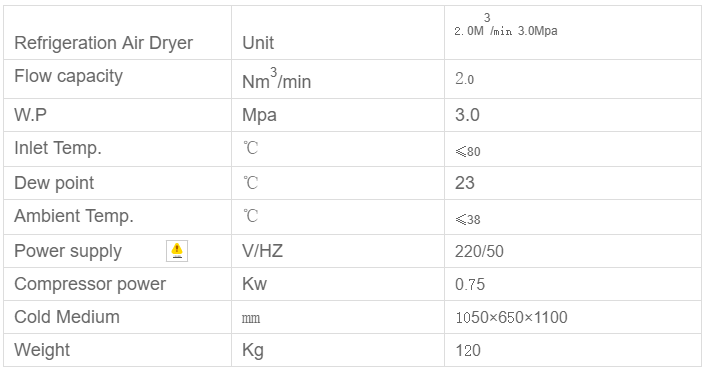Select the Ambient Temp. label

pyautogui.click(x=74, y=216)
